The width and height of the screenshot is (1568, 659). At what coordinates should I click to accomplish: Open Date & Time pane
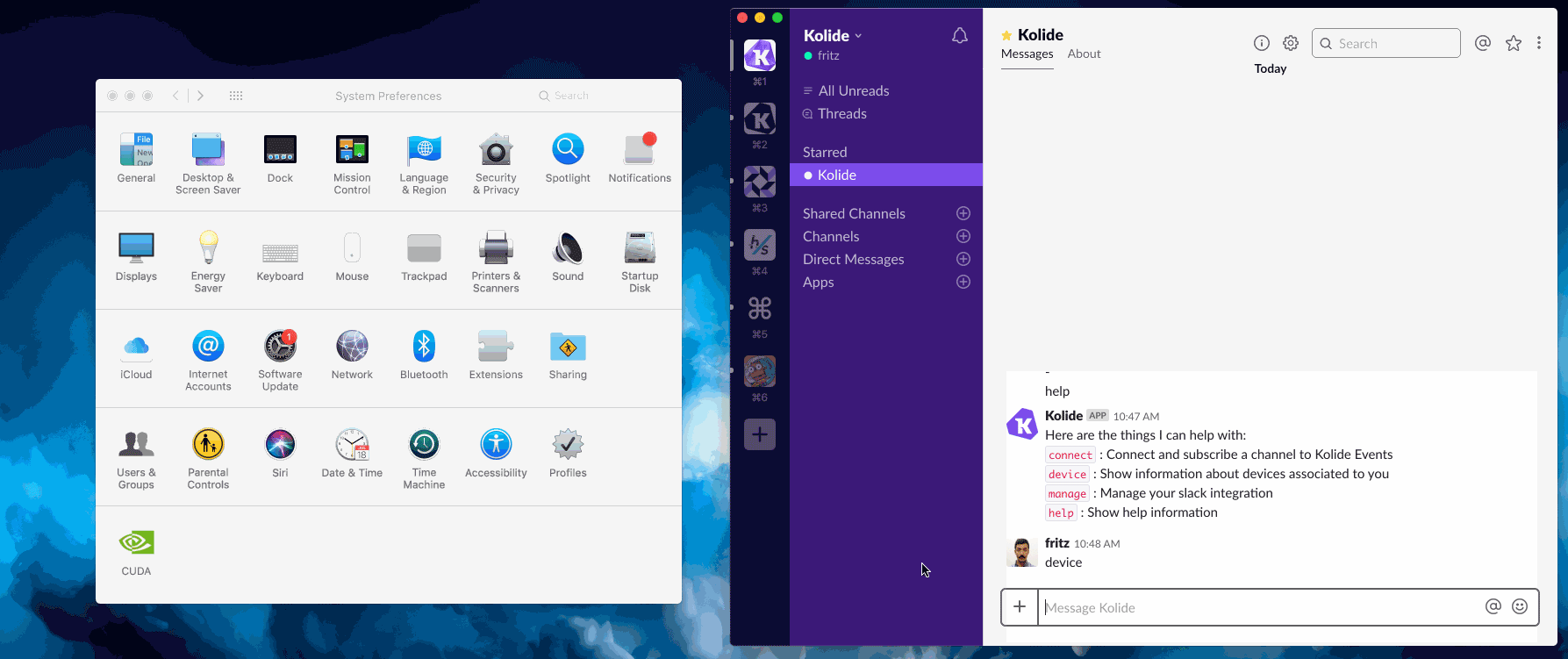pyautogui.click(x=352, y=454)
